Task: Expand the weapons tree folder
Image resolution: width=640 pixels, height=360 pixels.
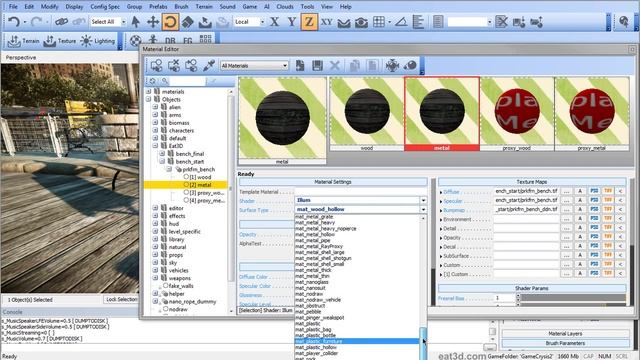Action: click(155, 278)
